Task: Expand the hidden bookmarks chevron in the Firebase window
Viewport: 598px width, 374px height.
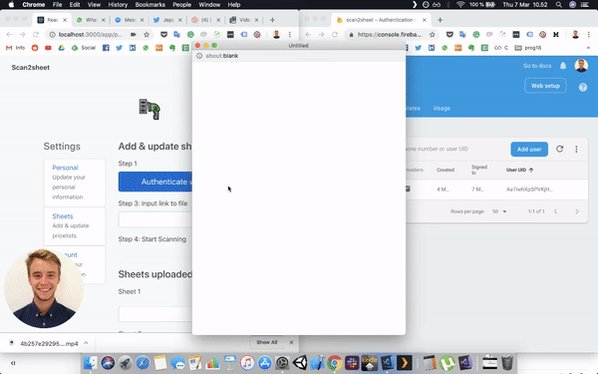Action: 588,48
